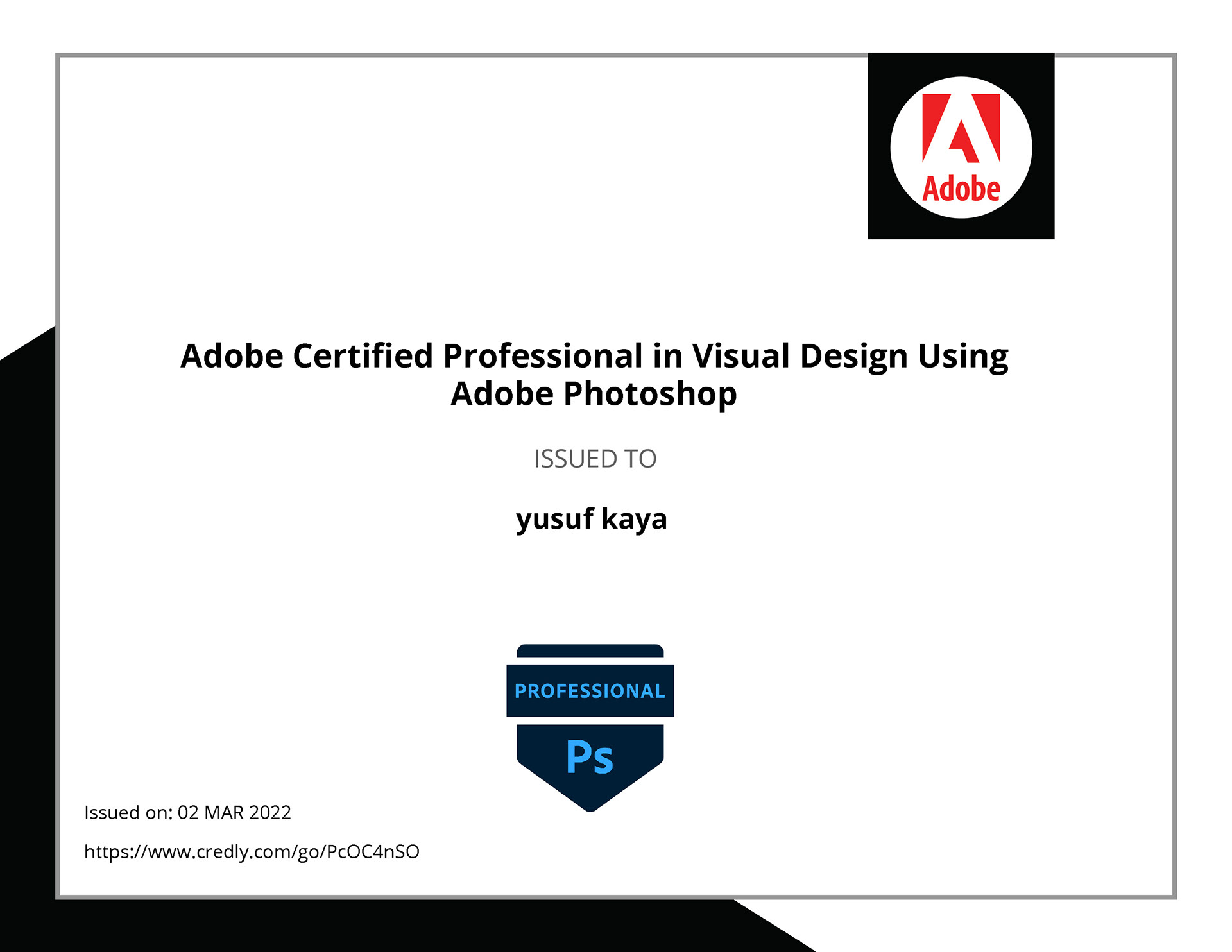The height and width of the screenshot is (952, 1232).
Task: Click the 'Issued on: 02 MAR 2022' text
Action: pos(187,812)
